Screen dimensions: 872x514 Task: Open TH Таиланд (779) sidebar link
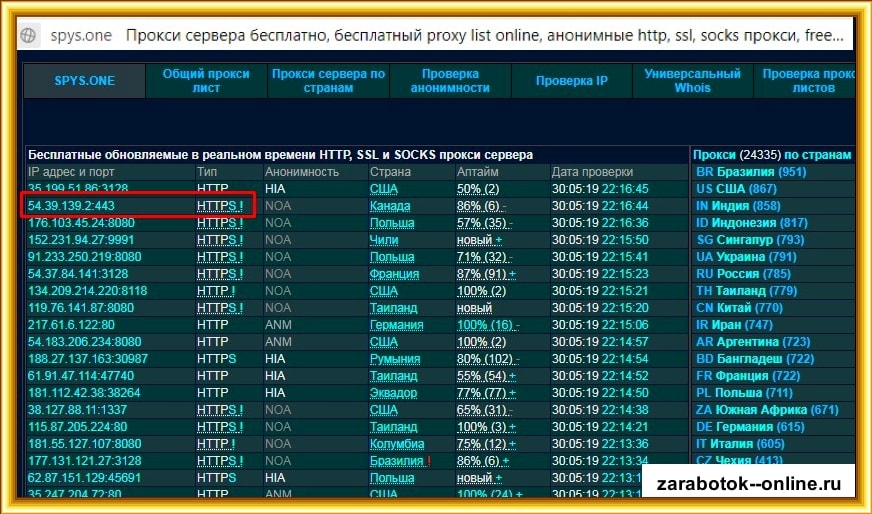pyautogui.click(x=747, y=291)
